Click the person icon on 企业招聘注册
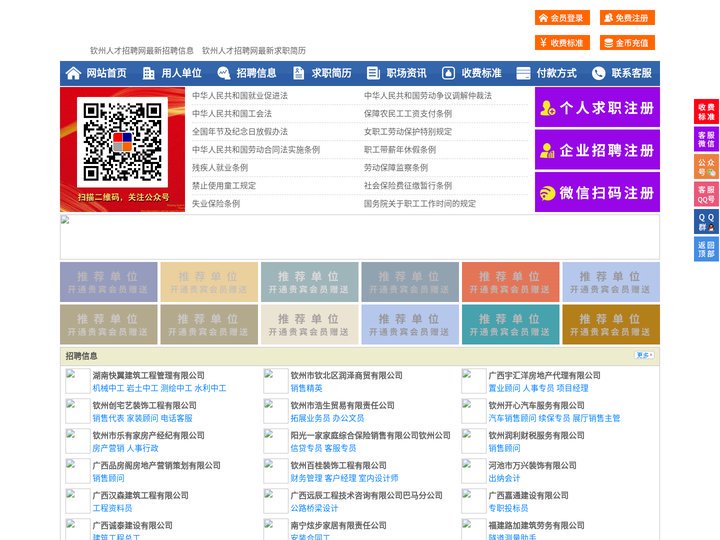Screen dimensions: 720x540 click(547, 150)
